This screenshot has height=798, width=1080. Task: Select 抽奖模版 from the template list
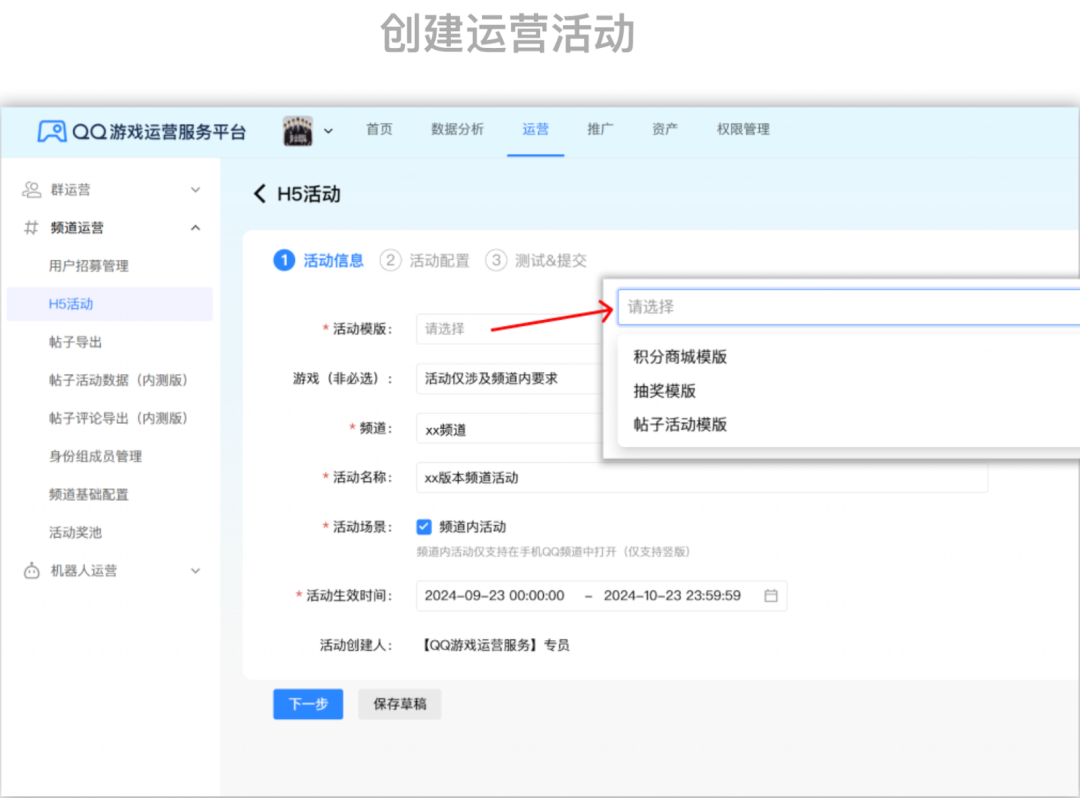coord(665,391)
